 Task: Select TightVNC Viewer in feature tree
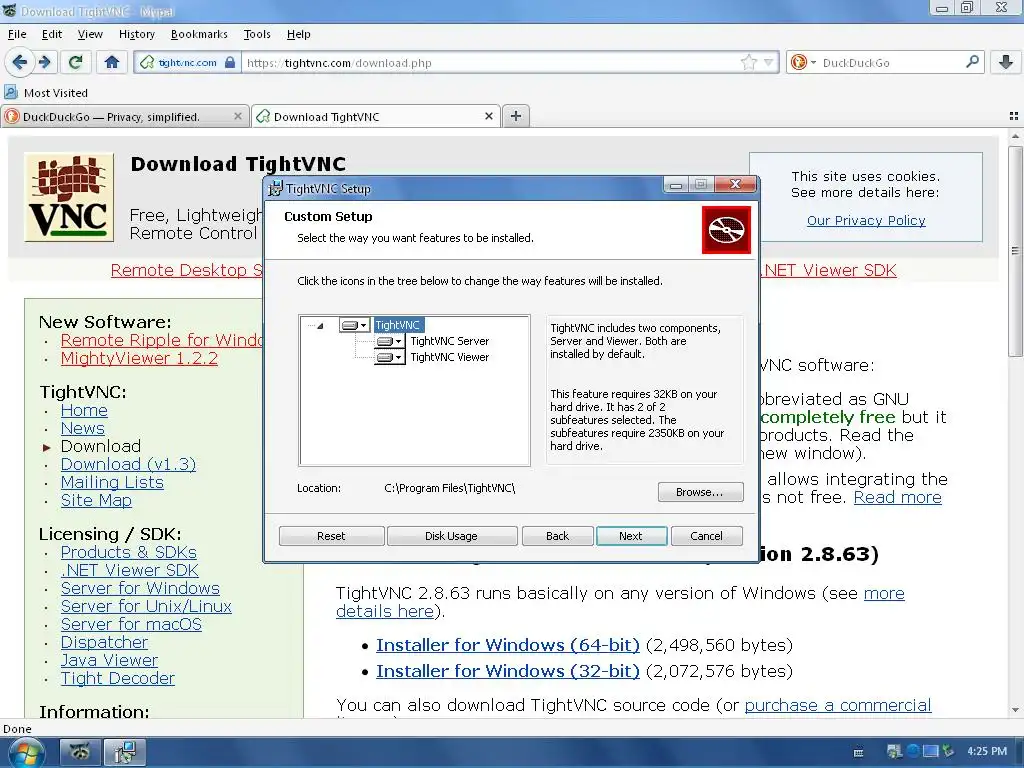pyautogui.click(x=449, y=357)
